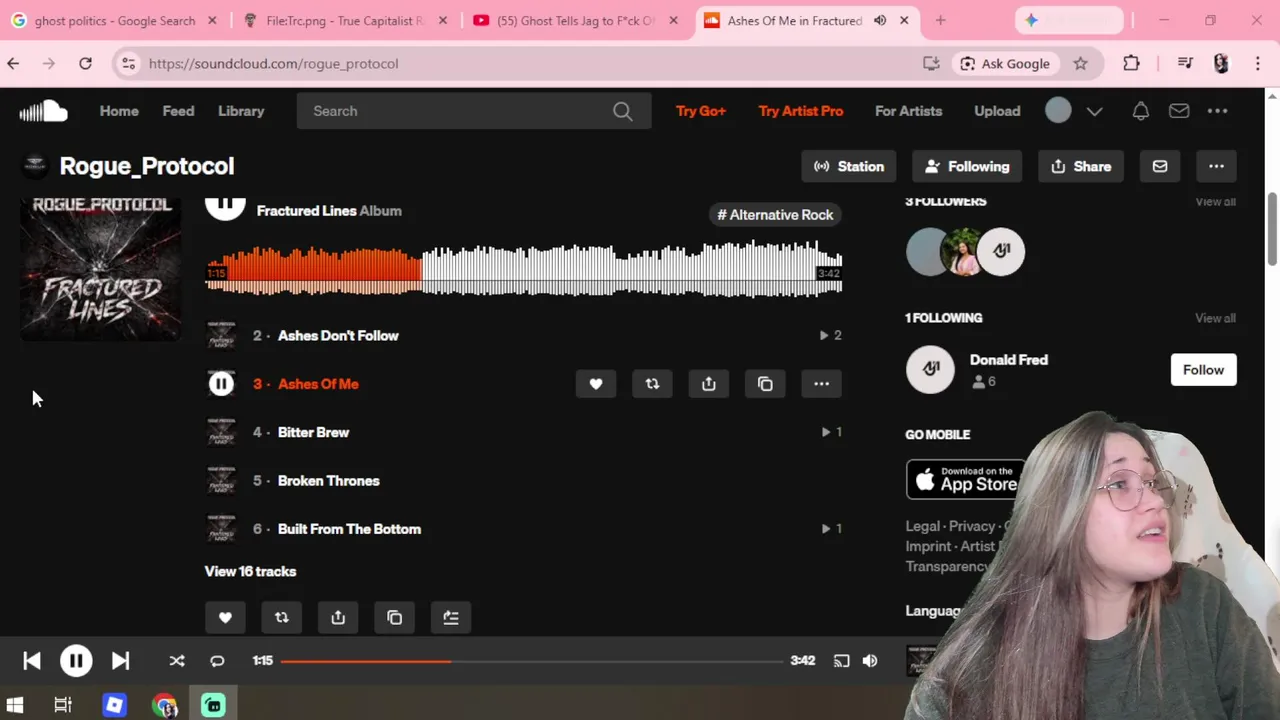The width and height of the screenshot is (1280, 720).
Task: Like the Ashes Of Me track
Action: pyautogui.click(x=596, y=384)
